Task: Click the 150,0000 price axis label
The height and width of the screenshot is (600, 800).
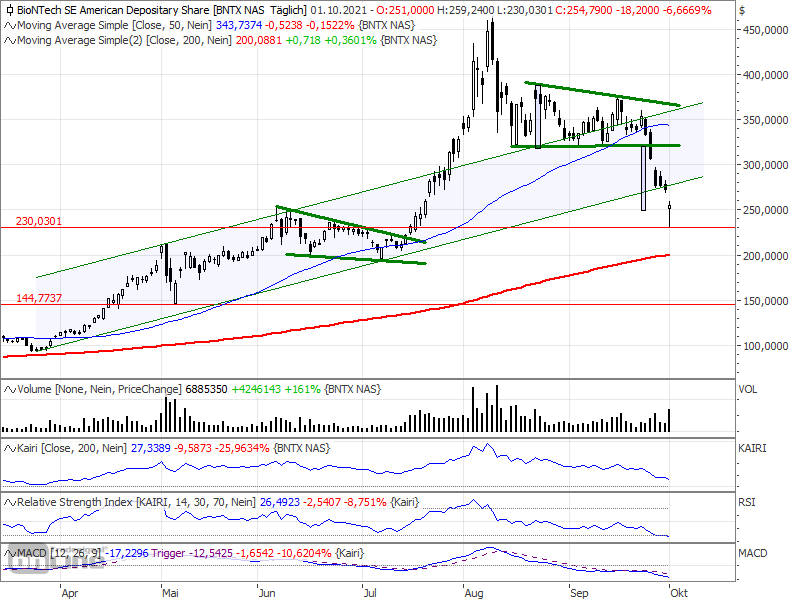Action: tap(765, 302)
